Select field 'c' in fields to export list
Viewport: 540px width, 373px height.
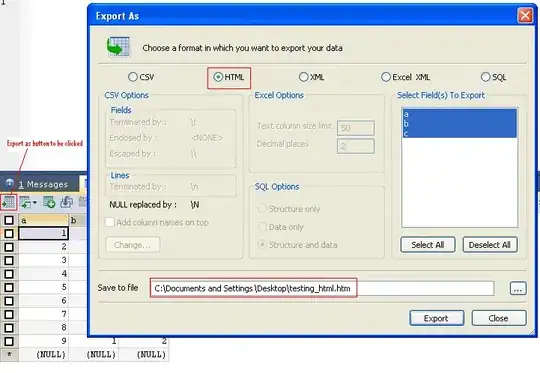[459, 133]
